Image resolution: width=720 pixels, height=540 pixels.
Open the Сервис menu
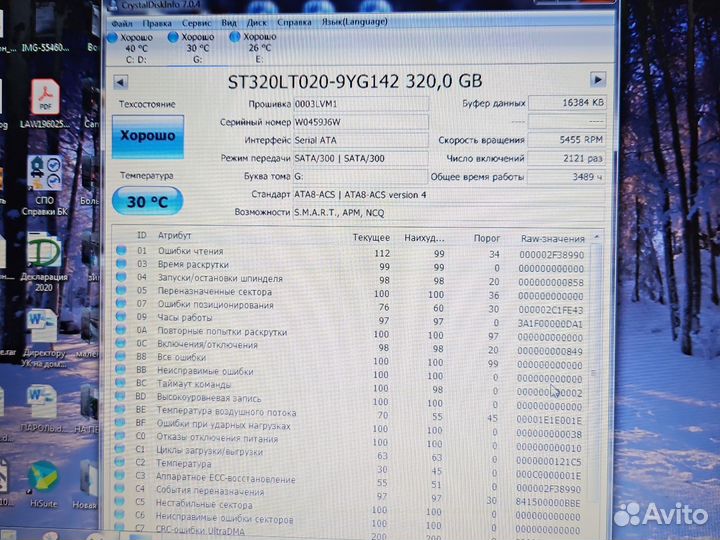coord(196,23)
